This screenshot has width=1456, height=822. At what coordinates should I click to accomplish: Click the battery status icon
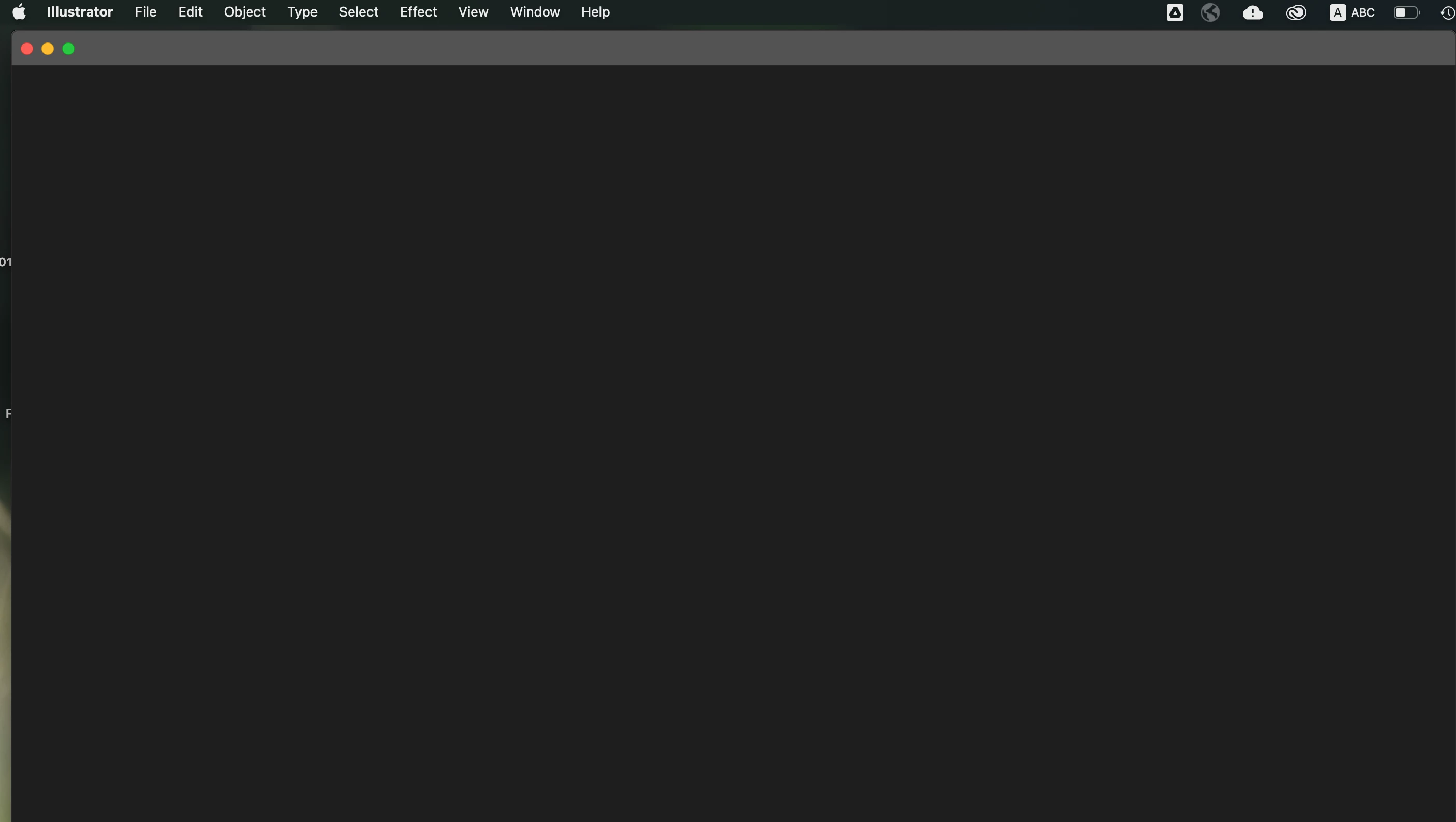point(1406,12)
